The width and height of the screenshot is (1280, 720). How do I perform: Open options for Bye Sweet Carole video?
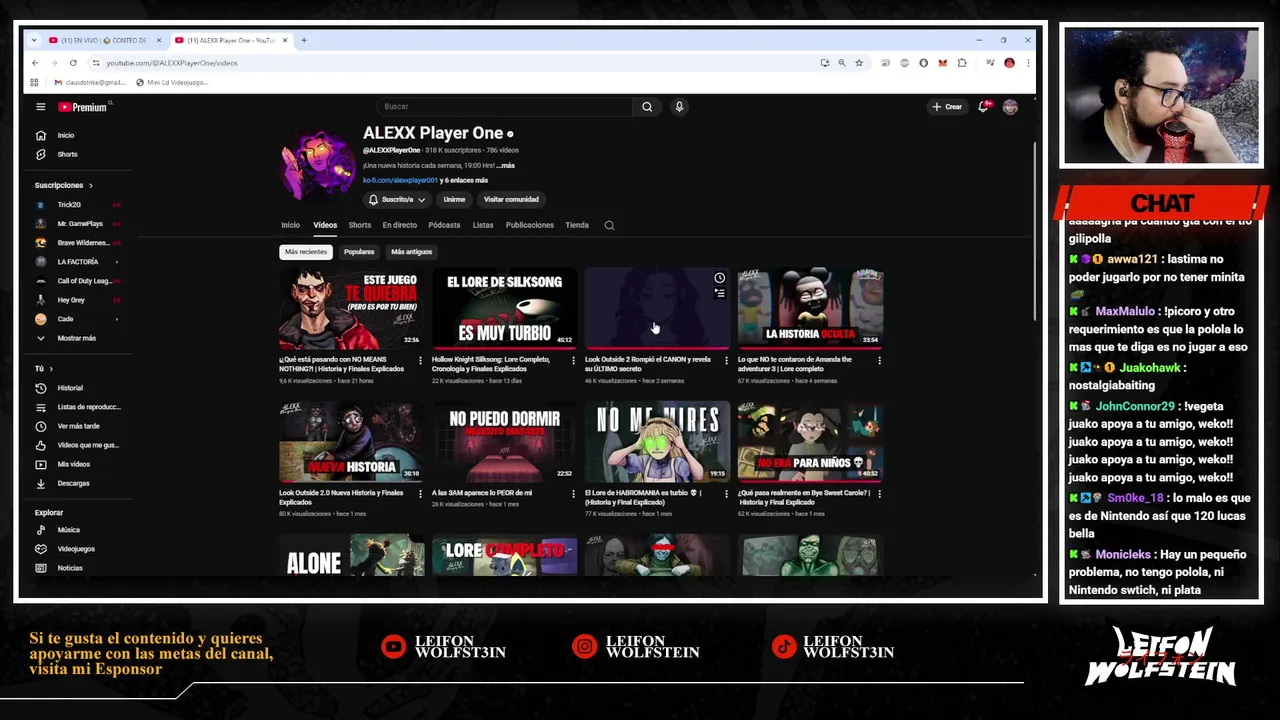click(879, 493)
